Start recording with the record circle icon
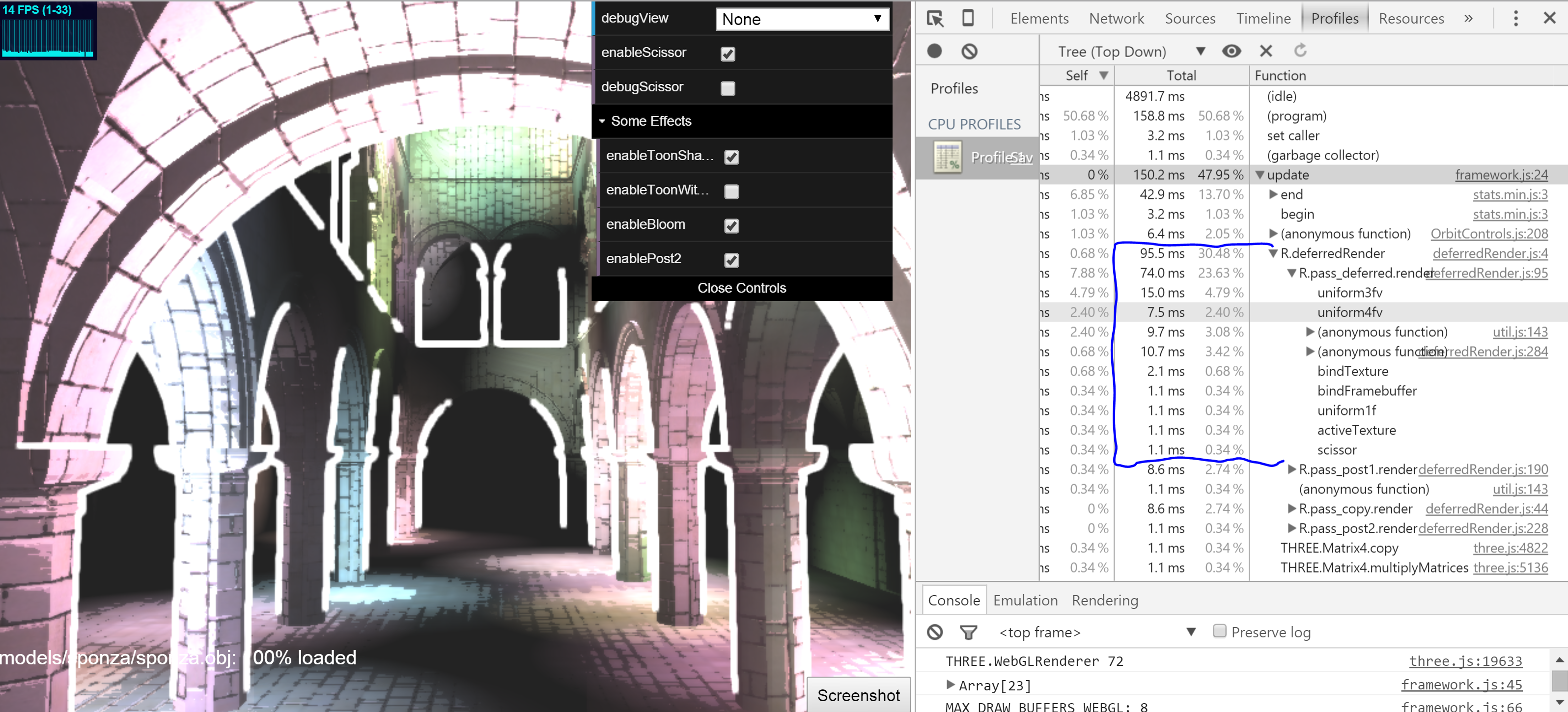 (x=935, y=52)
